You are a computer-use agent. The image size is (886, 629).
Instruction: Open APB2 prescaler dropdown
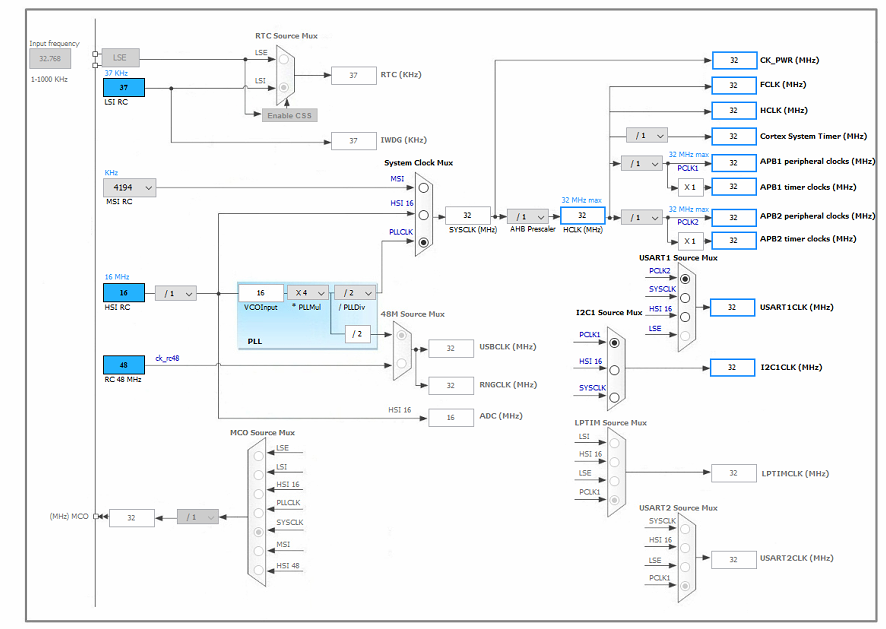(641, 218)
